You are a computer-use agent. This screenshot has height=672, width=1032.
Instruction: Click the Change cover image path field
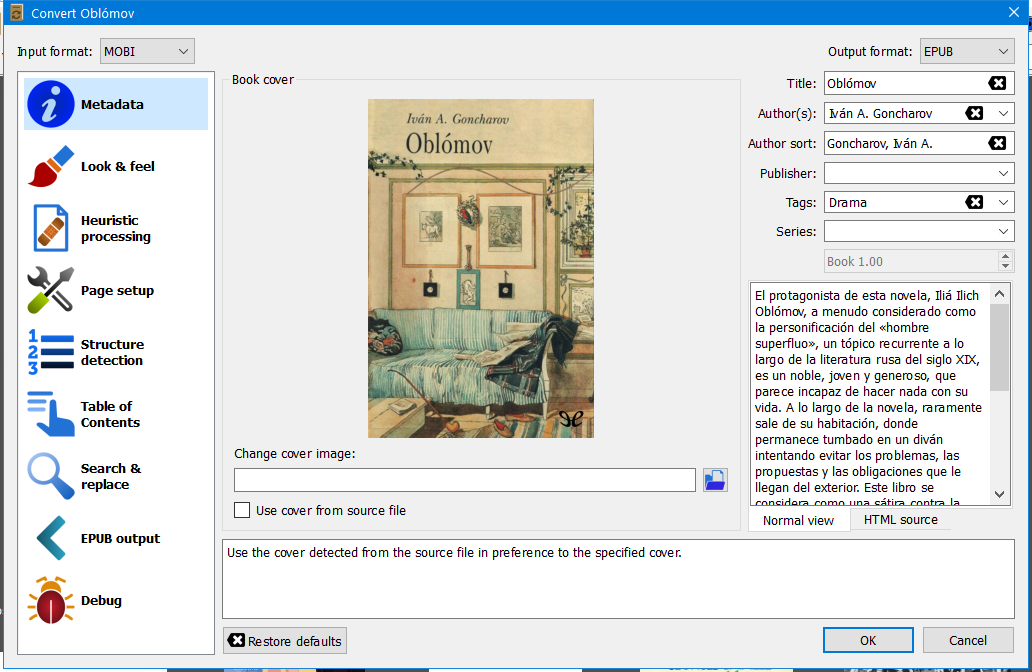click(x=465, y=480)
